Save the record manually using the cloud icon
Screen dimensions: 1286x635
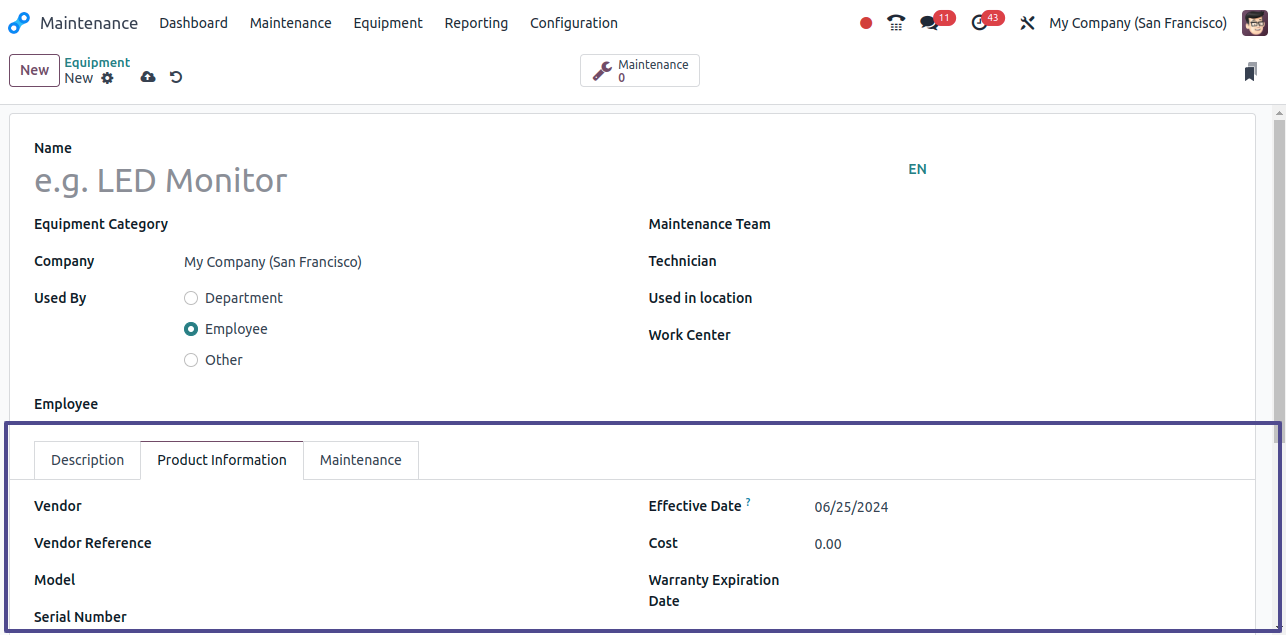click(x=148, y=77)
